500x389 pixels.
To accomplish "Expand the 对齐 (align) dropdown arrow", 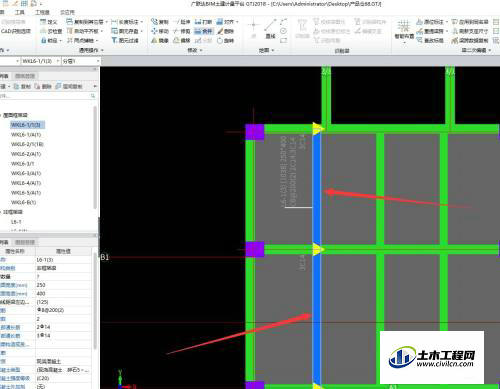I will coord(237,22).
